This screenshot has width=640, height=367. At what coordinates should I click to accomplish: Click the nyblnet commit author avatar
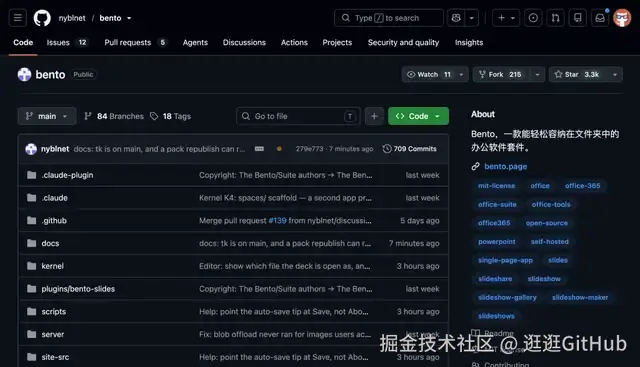(31, 149)
